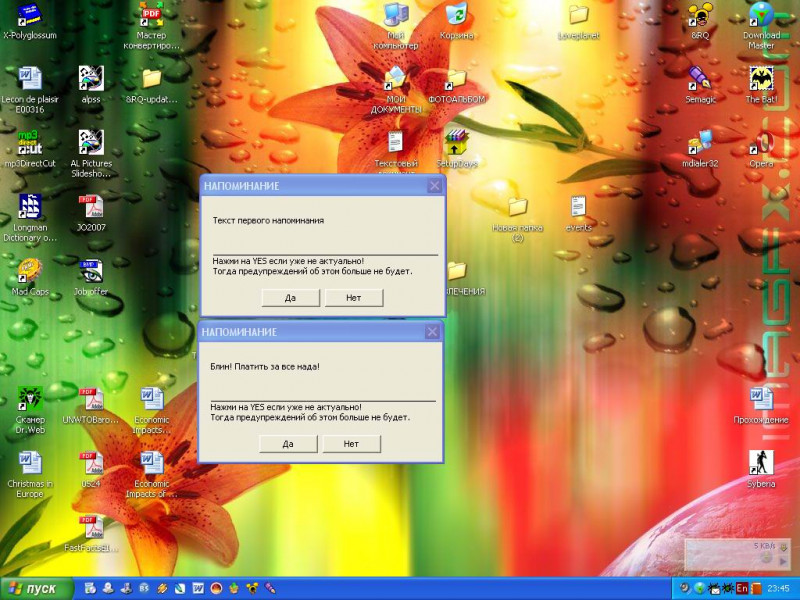This screenshot has height=600, width=800.
Task: Close the 'Блин! Платить за все нада!' window
Action: (432, 332)
